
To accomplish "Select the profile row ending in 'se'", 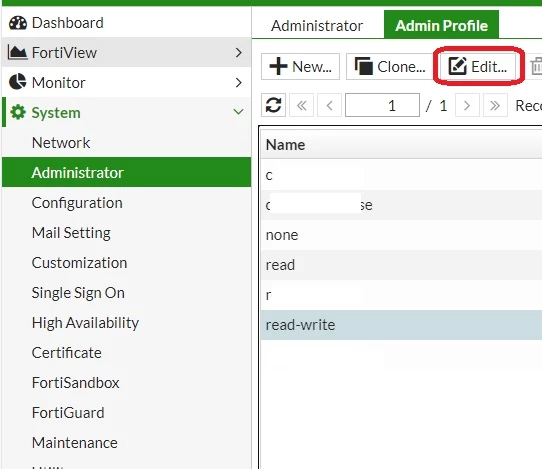I will 401,205.
